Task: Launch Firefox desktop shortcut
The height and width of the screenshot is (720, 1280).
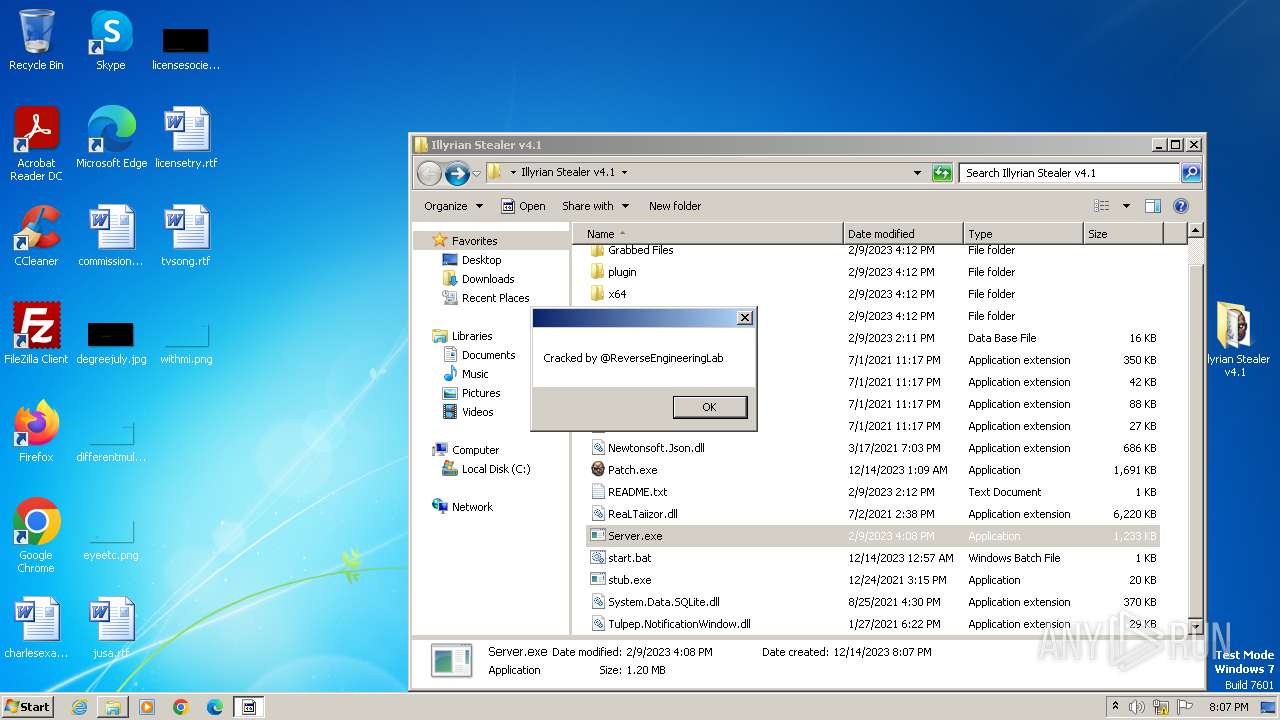Action: 36,432
